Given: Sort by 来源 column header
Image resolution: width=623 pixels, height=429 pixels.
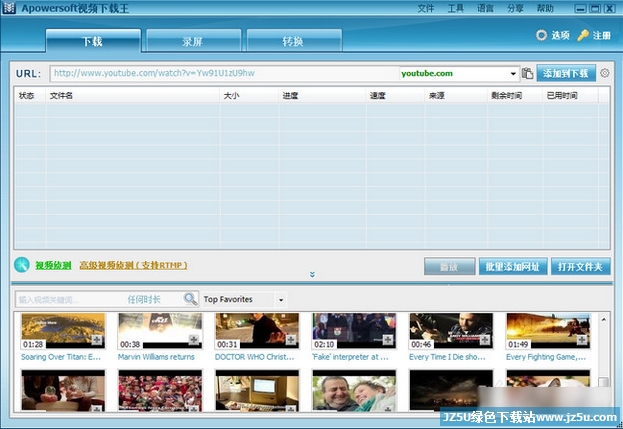Looking at the screenshot, I should click(456, 96).
